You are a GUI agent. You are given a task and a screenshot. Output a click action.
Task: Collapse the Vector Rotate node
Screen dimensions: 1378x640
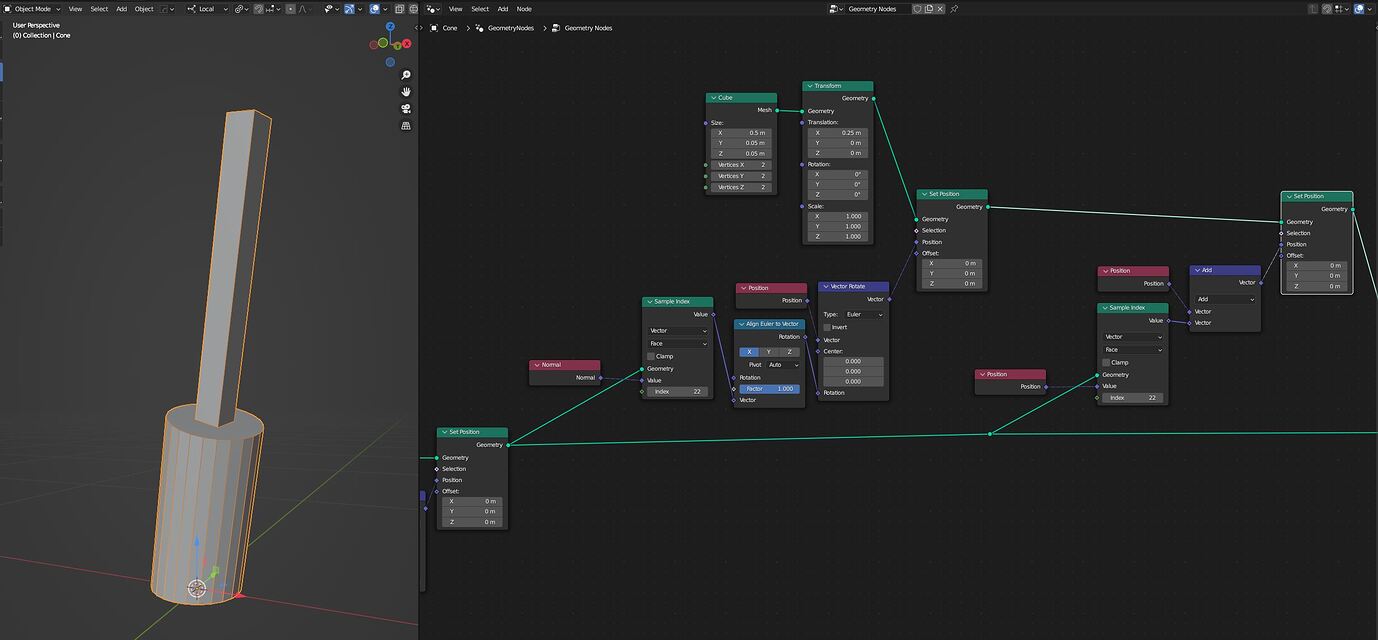824,286
